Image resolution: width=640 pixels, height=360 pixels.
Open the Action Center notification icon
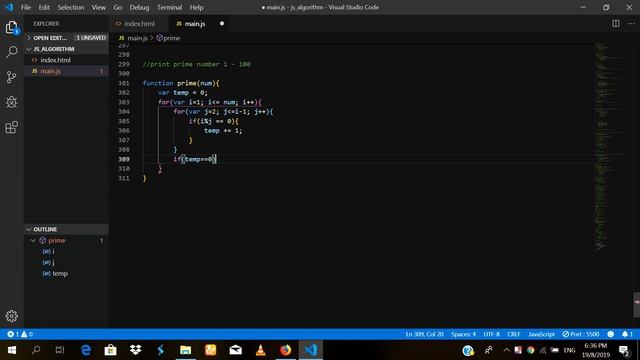click(624, 350)
